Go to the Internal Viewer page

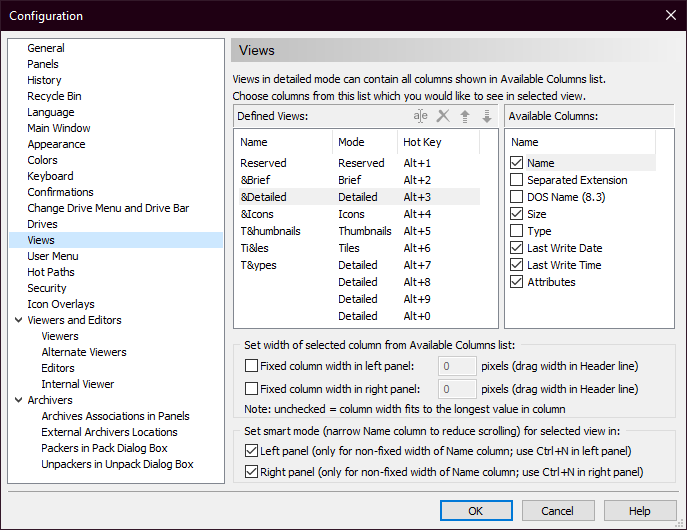pyautogui.click(x=77, y=384)
